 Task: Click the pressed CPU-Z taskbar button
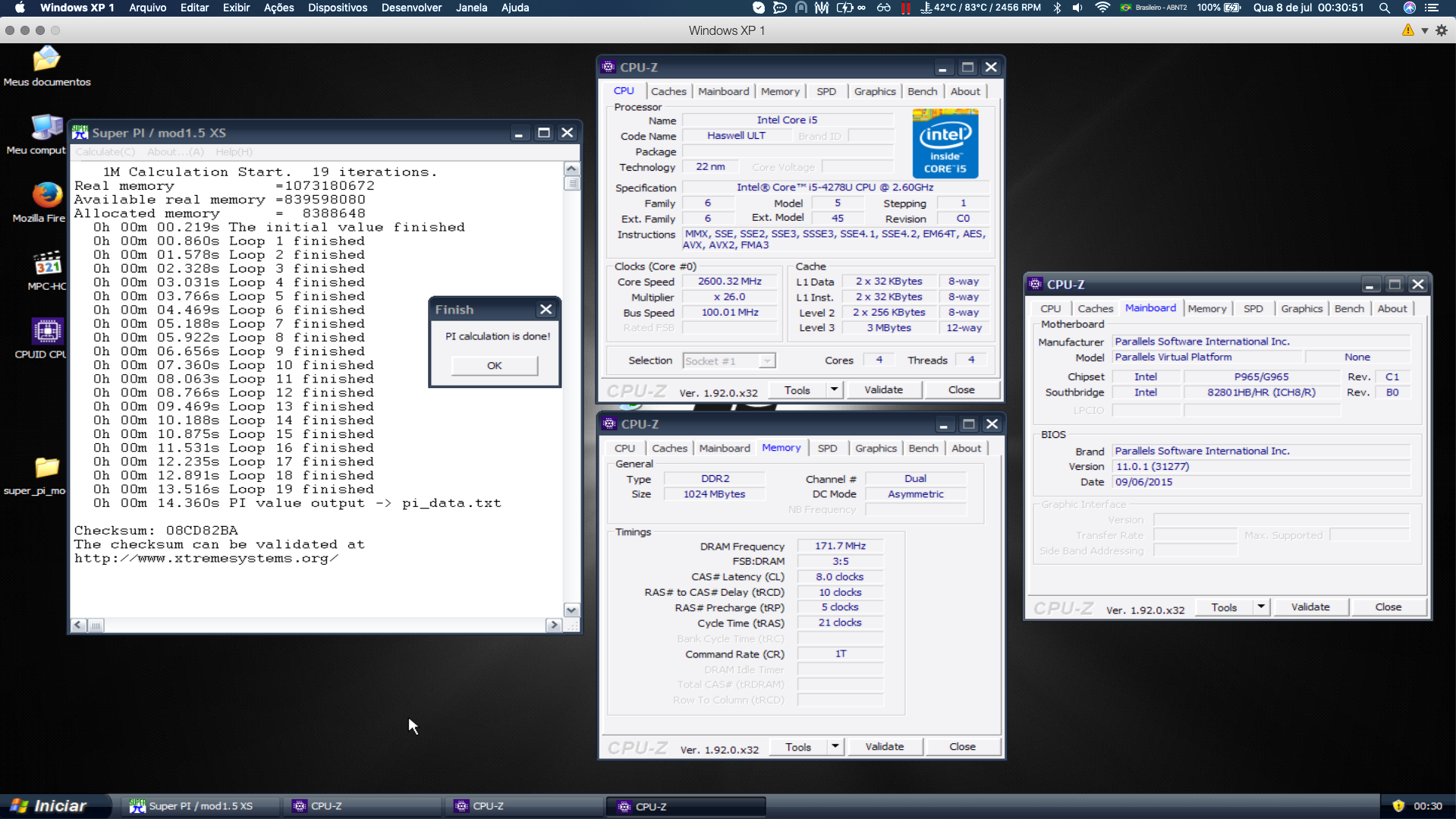tap(687, 806)
